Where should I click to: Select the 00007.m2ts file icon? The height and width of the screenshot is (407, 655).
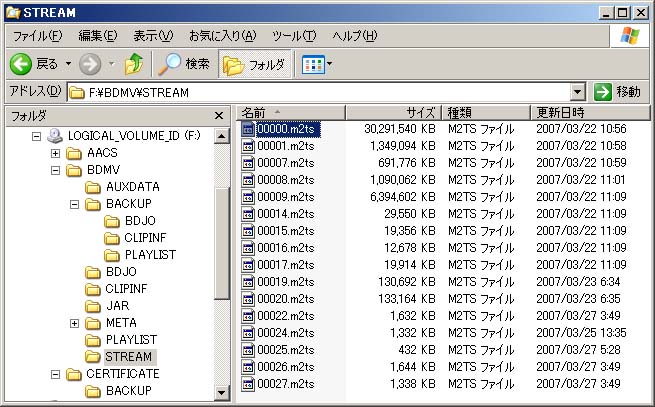[248, 163]
